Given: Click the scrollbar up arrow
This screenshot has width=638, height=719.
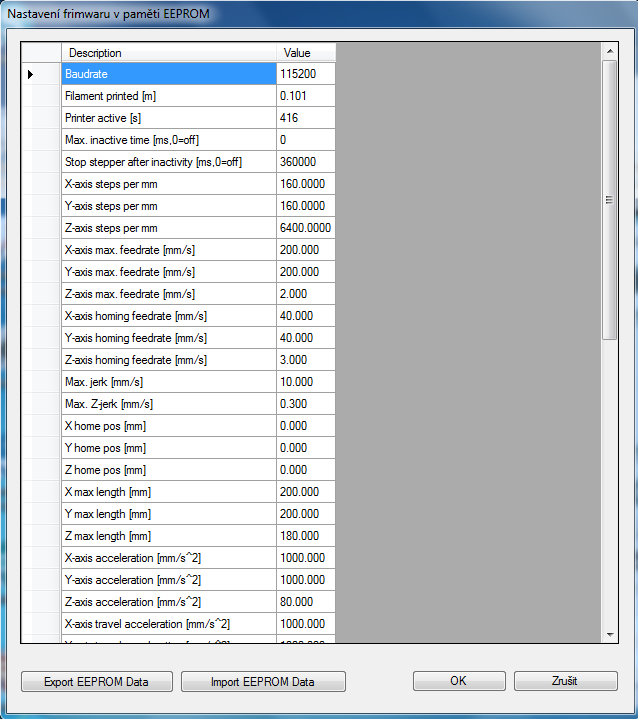Looking at the screenshot, I should click(609, 50).
